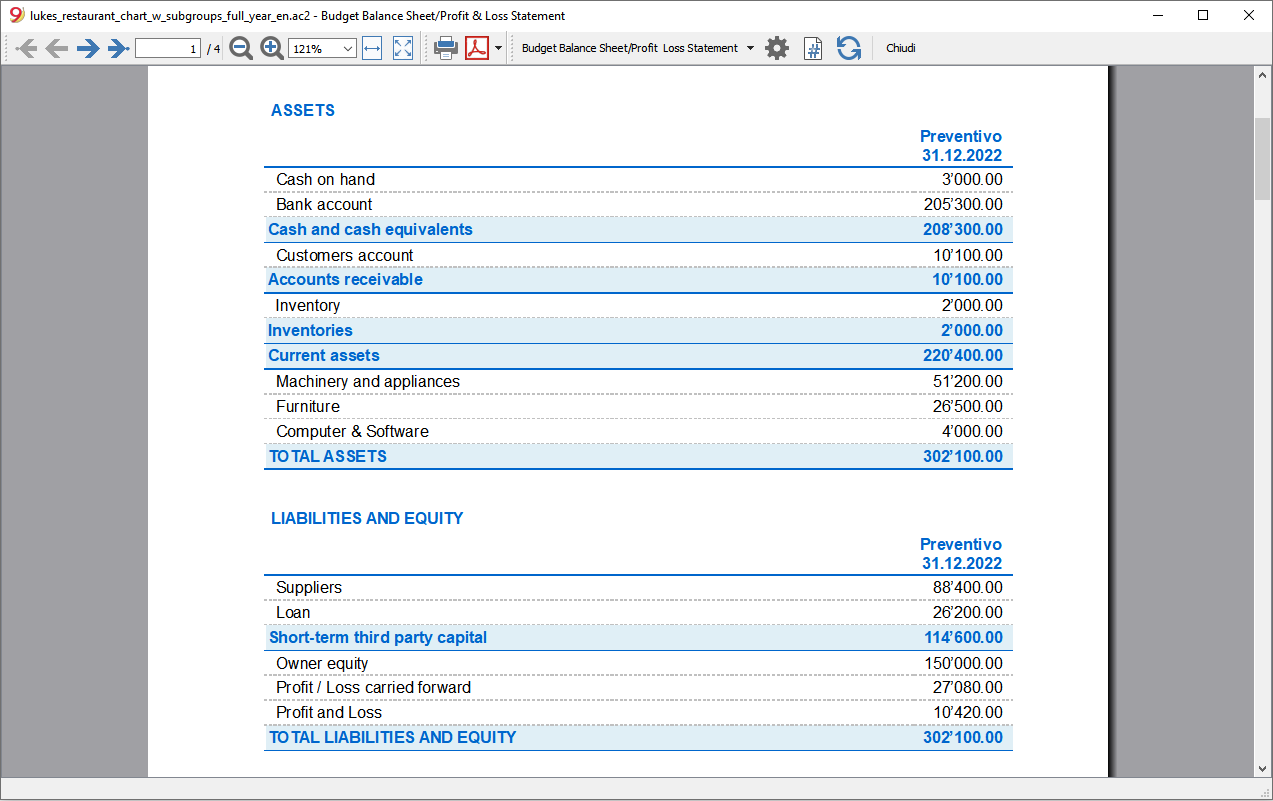Open the 121% zoom level combo box
This screenshot has width=1273, height=801.
point(322,48)
